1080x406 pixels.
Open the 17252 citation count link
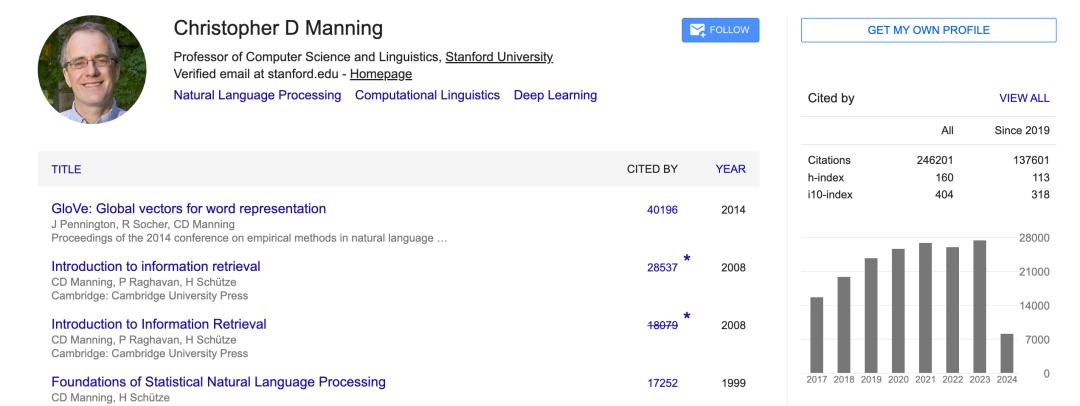coord(662,383)
